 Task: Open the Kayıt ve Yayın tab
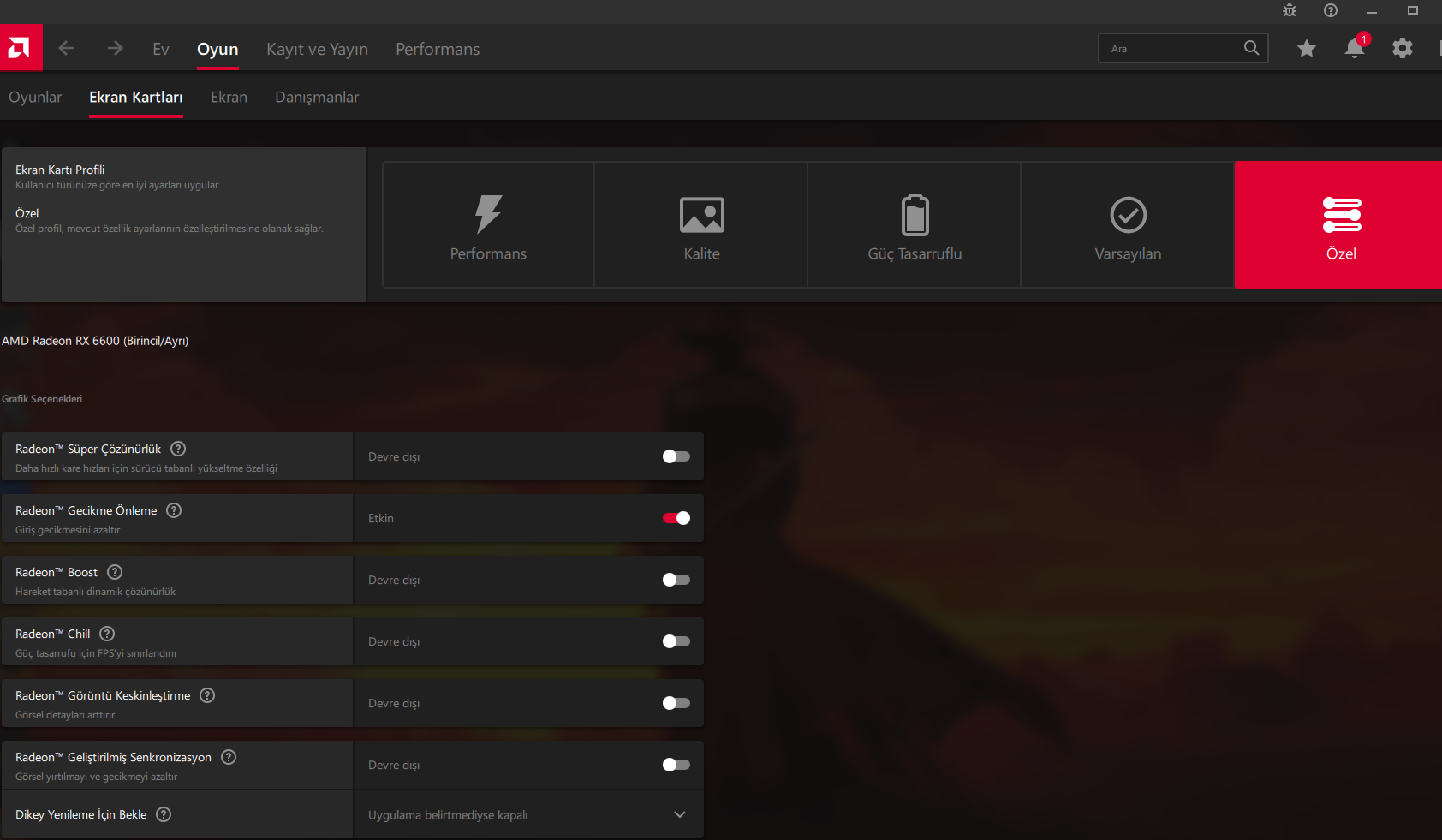[x=317, y=49]
